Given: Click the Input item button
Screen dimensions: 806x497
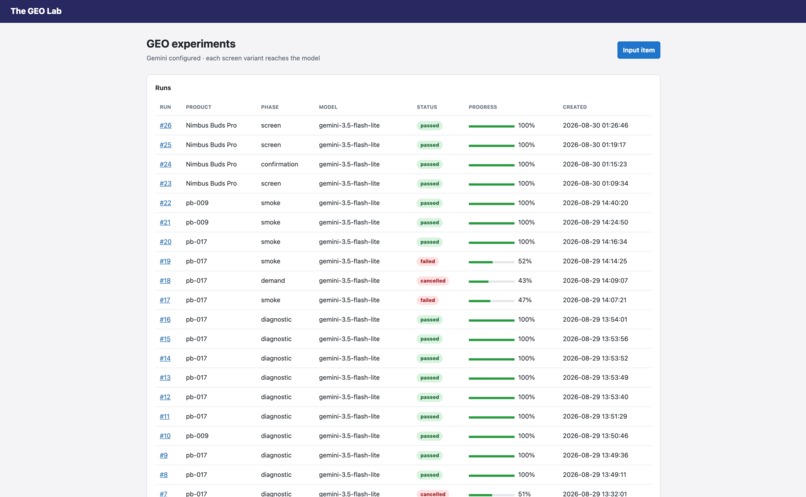Looking at the screenshot, I should (638, 50).
